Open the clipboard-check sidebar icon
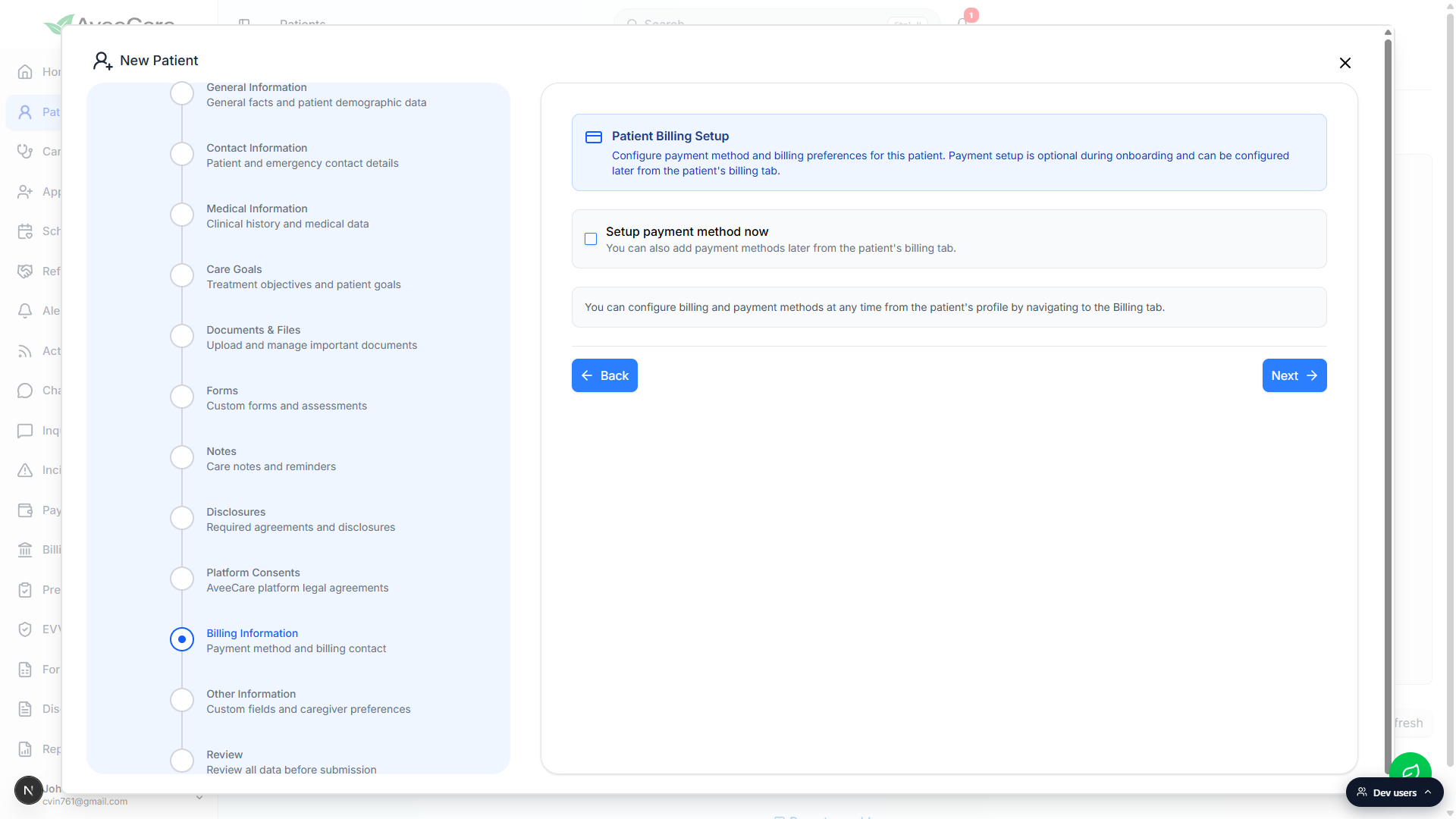 25,590
